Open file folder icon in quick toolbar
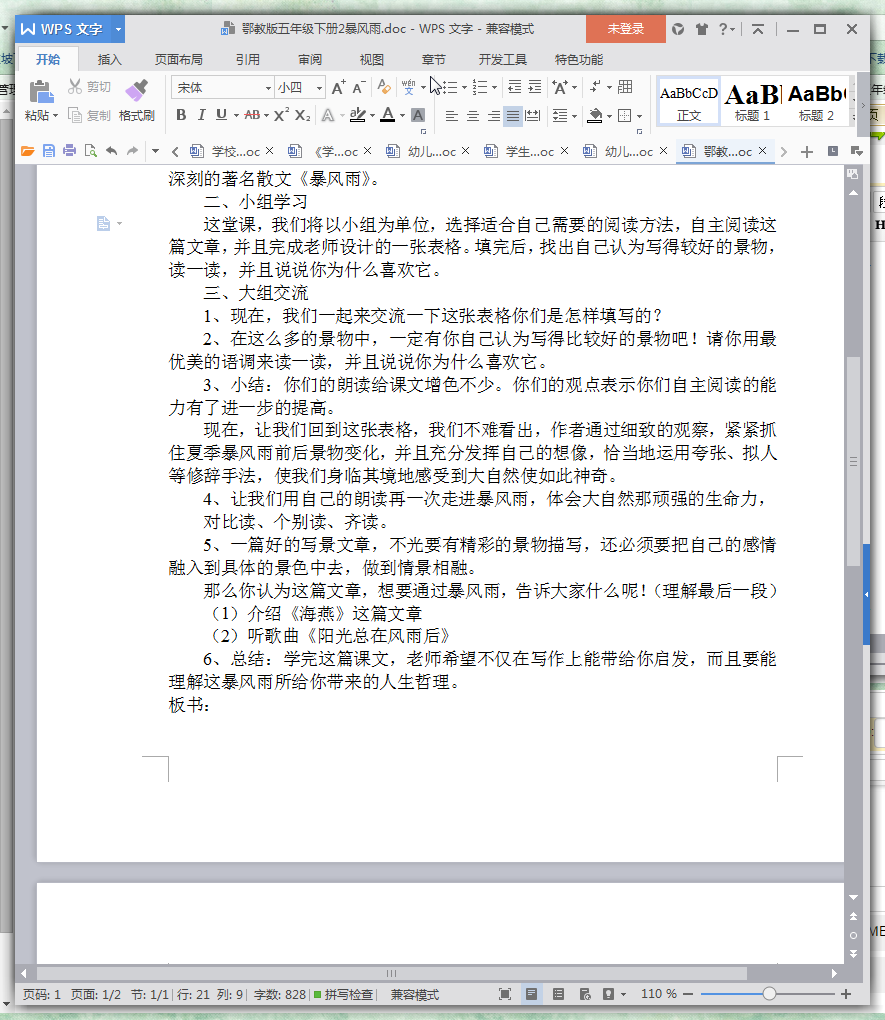Screen dimensions: 885x1020 coord(27,151)
